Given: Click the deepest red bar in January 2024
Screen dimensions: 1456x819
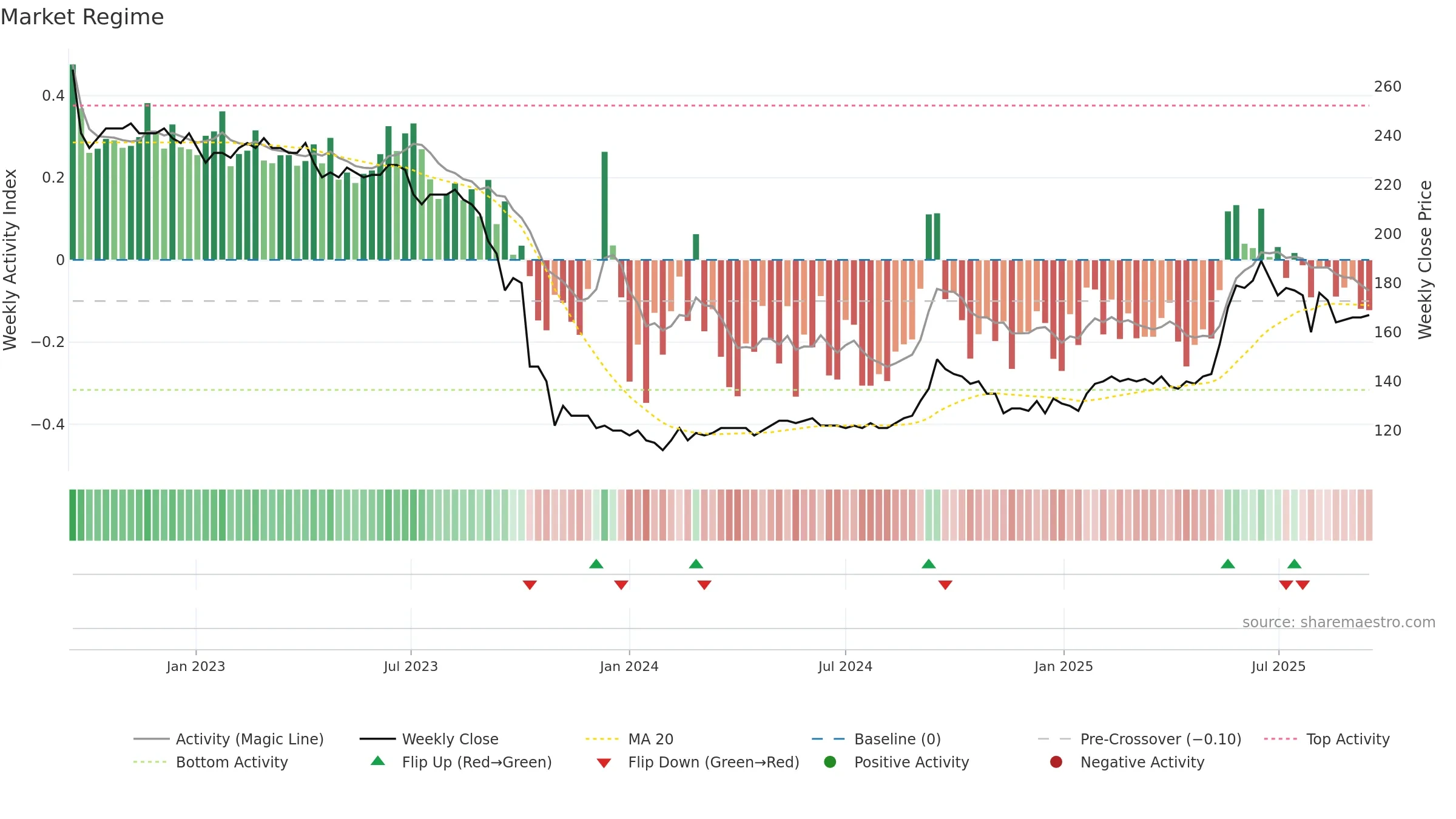Looking at the screenshot, I should point(646,331).
